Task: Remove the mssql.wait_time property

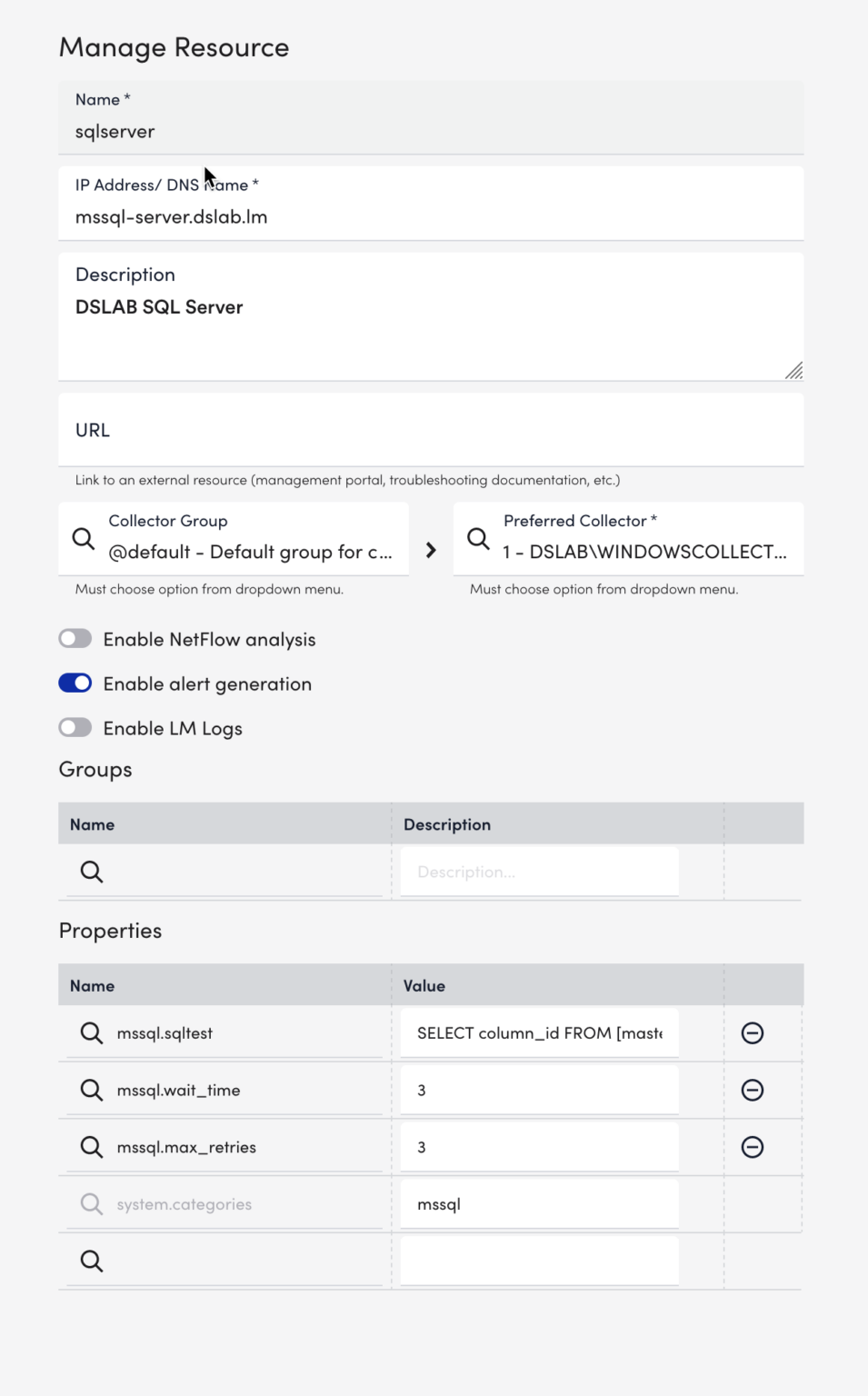Action: (x=752, y=1090)
